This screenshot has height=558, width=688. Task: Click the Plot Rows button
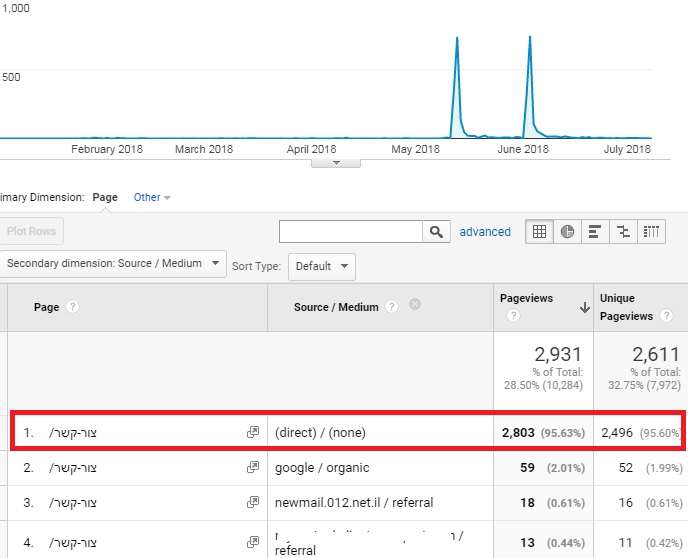(x=31, y=232)
